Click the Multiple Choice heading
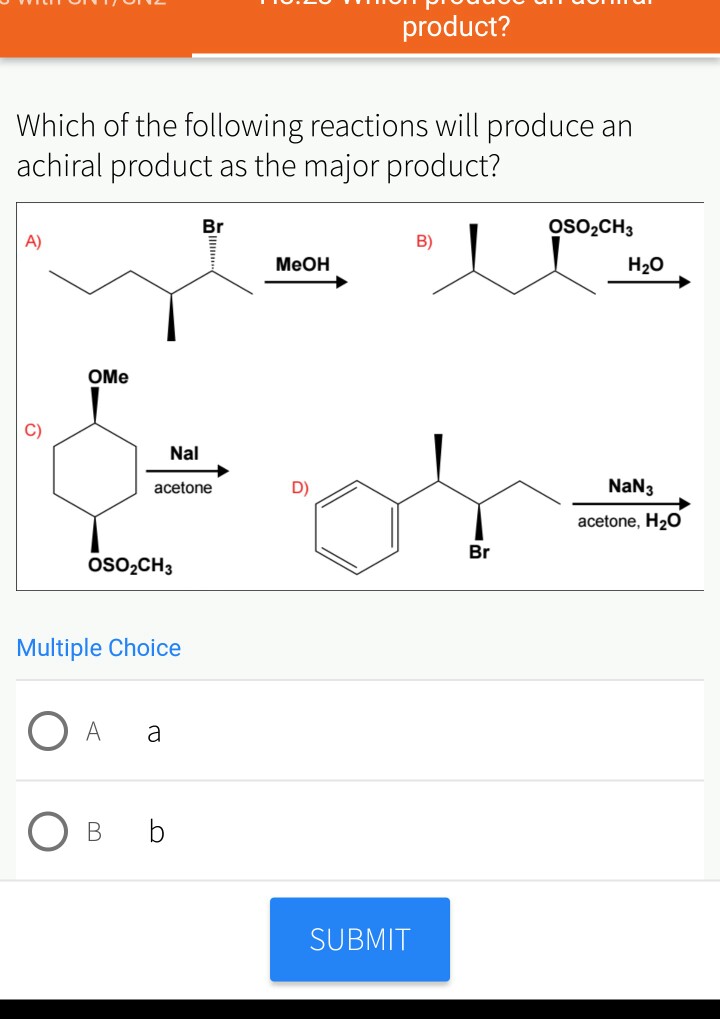 coord(98,648)
